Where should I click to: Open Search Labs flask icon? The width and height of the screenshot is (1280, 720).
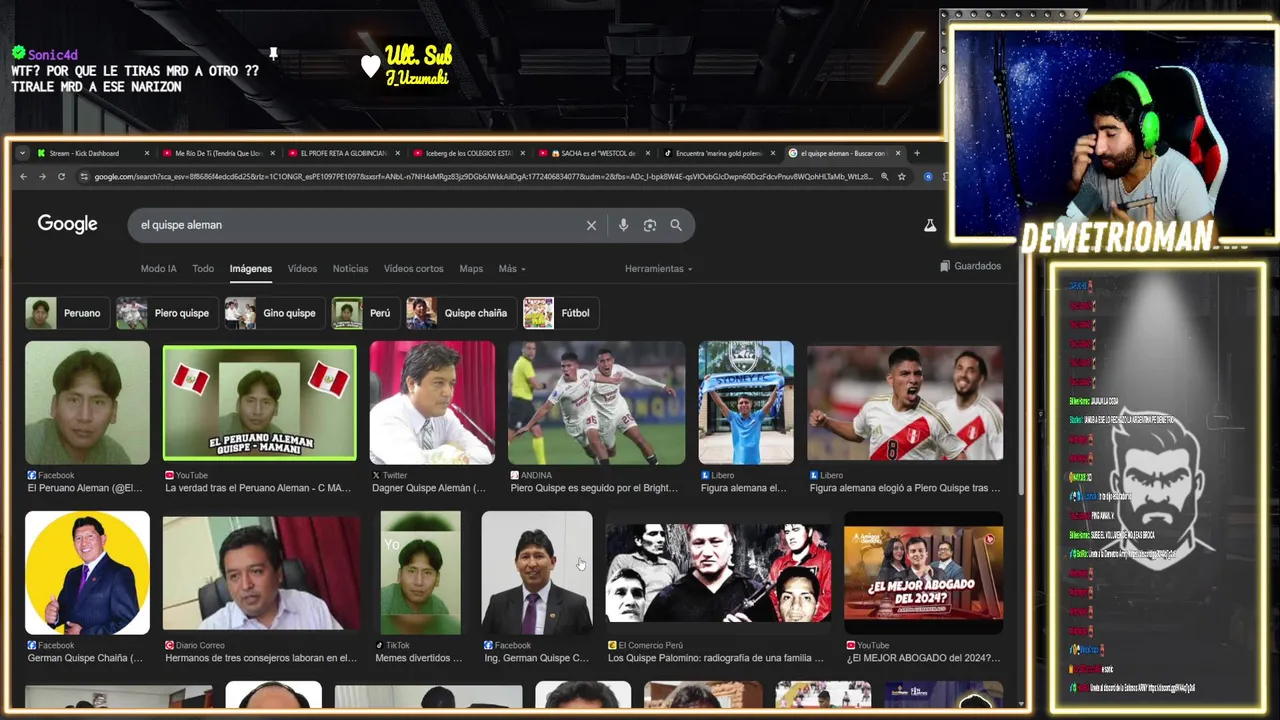click(930, 226)
